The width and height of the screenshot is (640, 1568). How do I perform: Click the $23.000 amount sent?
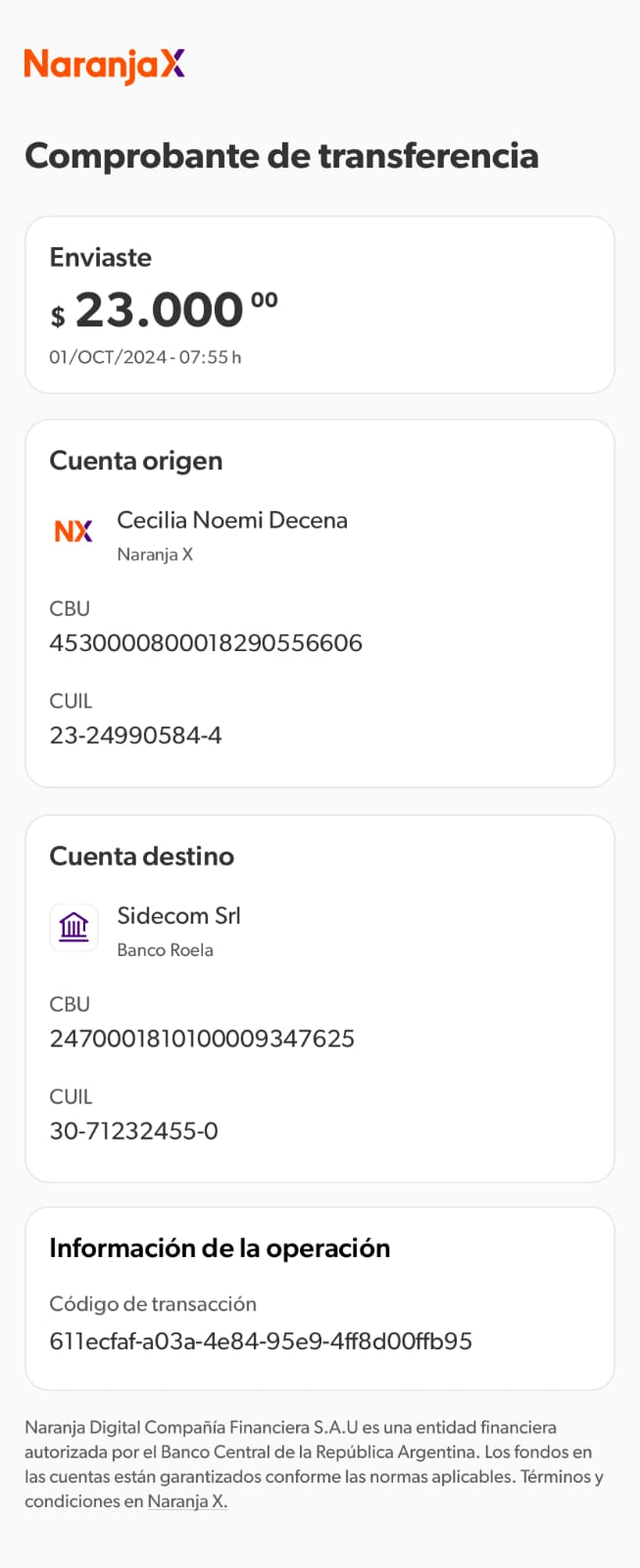[164, 311]
